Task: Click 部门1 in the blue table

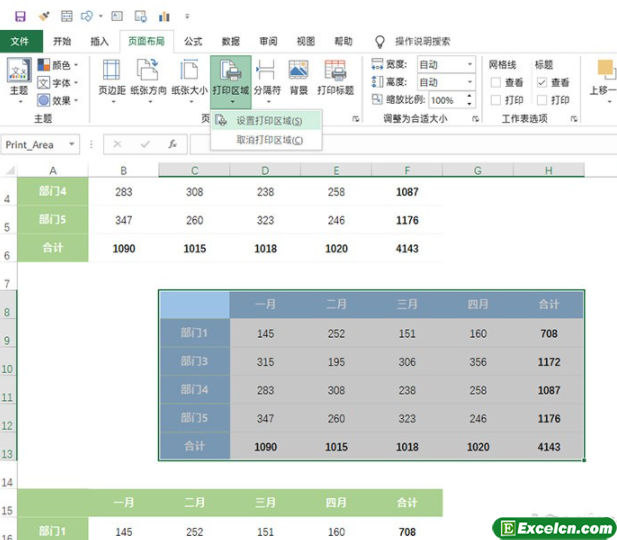Action: pos(194,333)
